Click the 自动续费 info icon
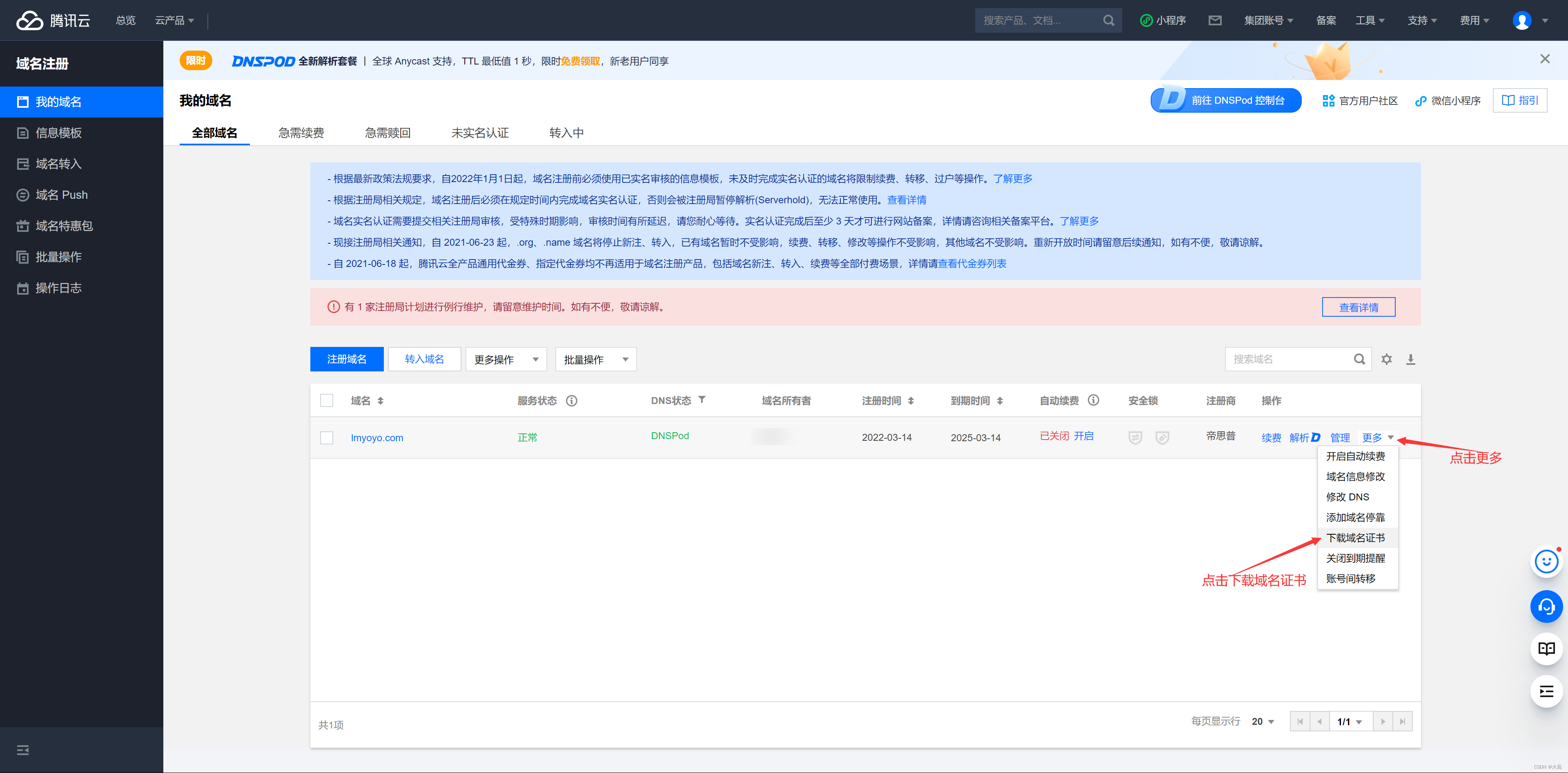The height and width of the screenshot is (773, 1568). click(1093, 400)
